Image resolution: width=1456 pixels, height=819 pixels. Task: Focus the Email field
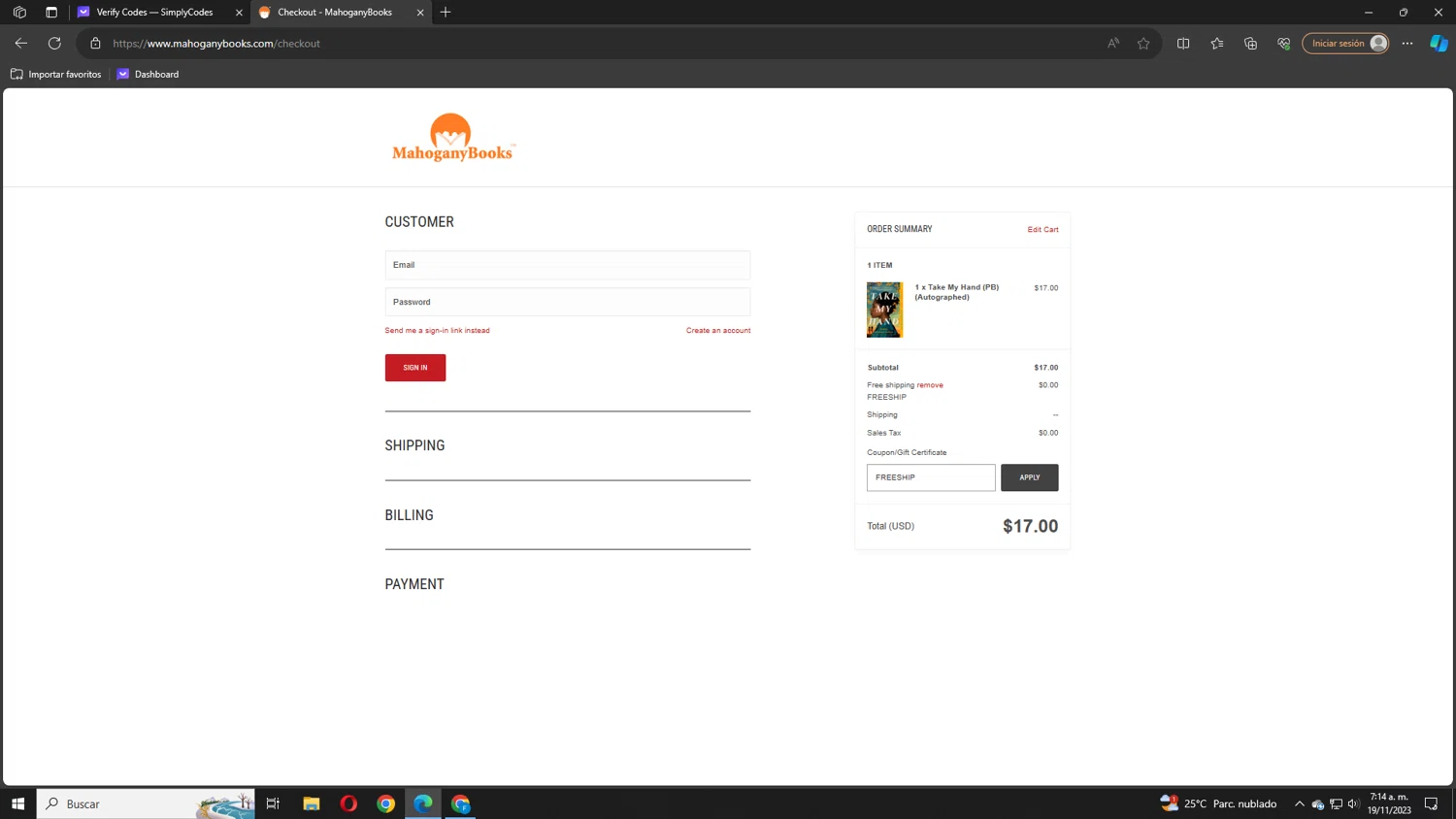point(567,265)
